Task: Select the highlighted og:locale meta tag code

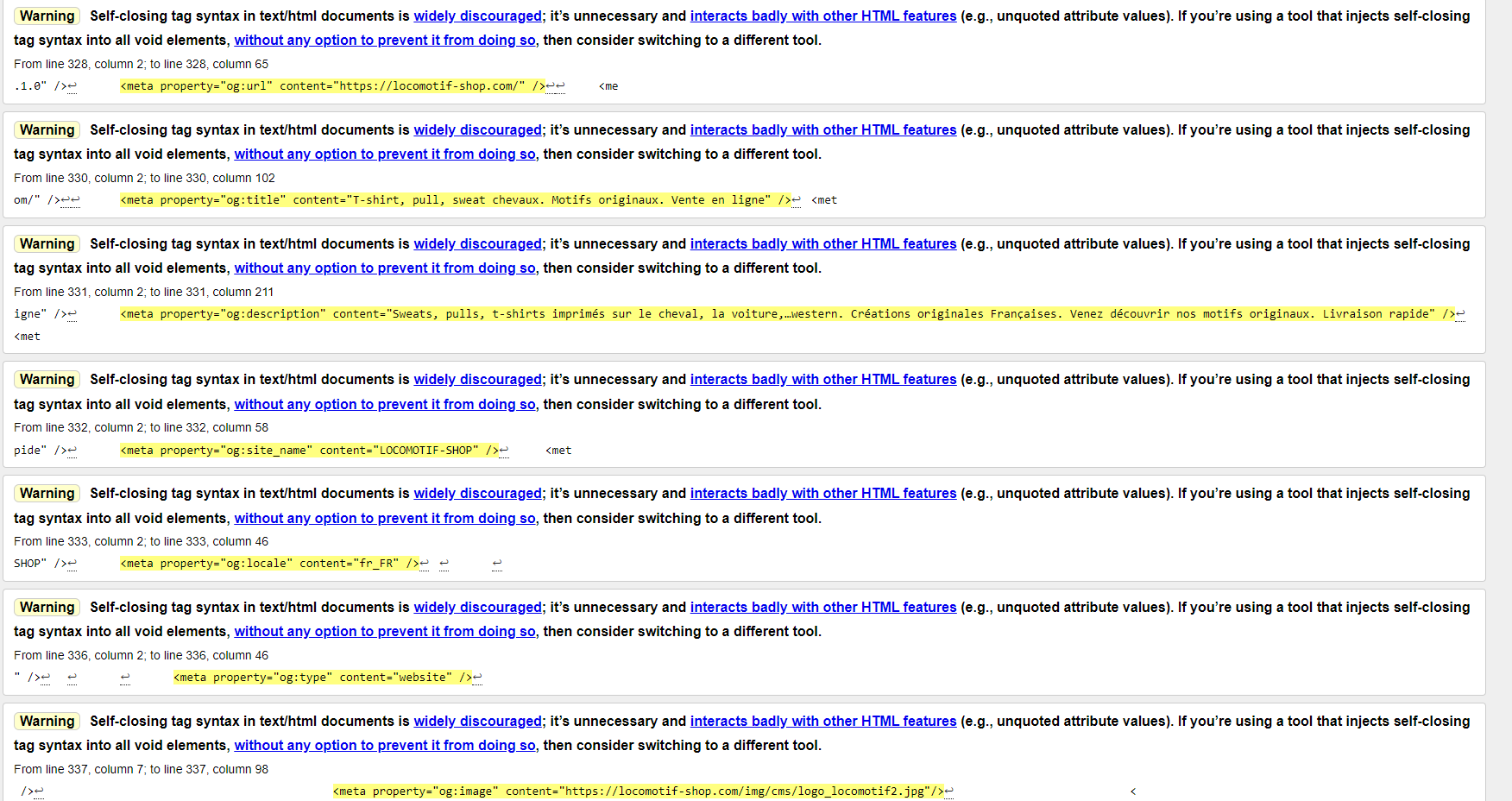Action: [x=269, y=564]
